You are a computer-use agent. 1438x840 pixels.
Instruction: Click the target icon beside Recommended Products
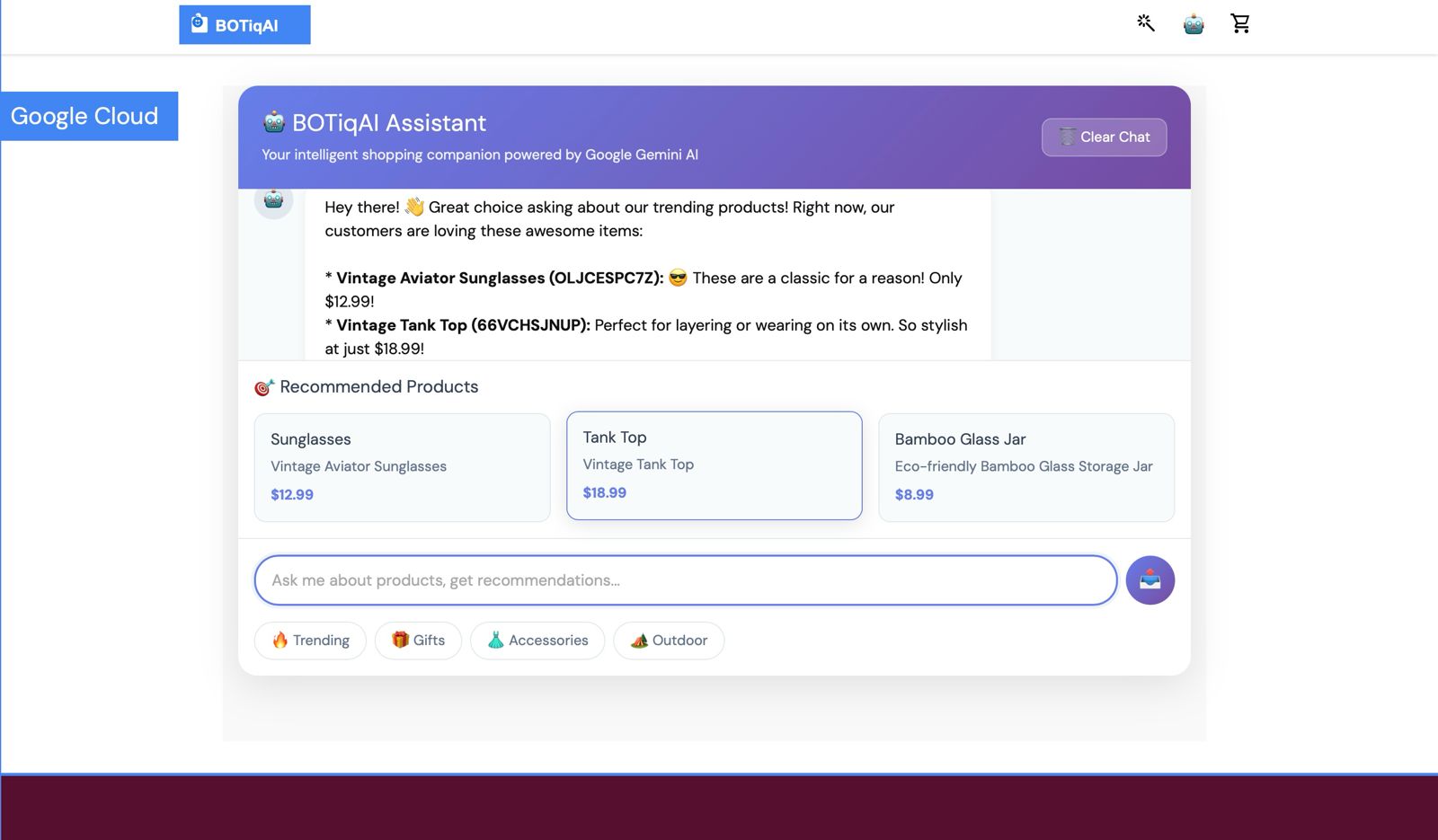pyautogui.click(x=264, y=387)
